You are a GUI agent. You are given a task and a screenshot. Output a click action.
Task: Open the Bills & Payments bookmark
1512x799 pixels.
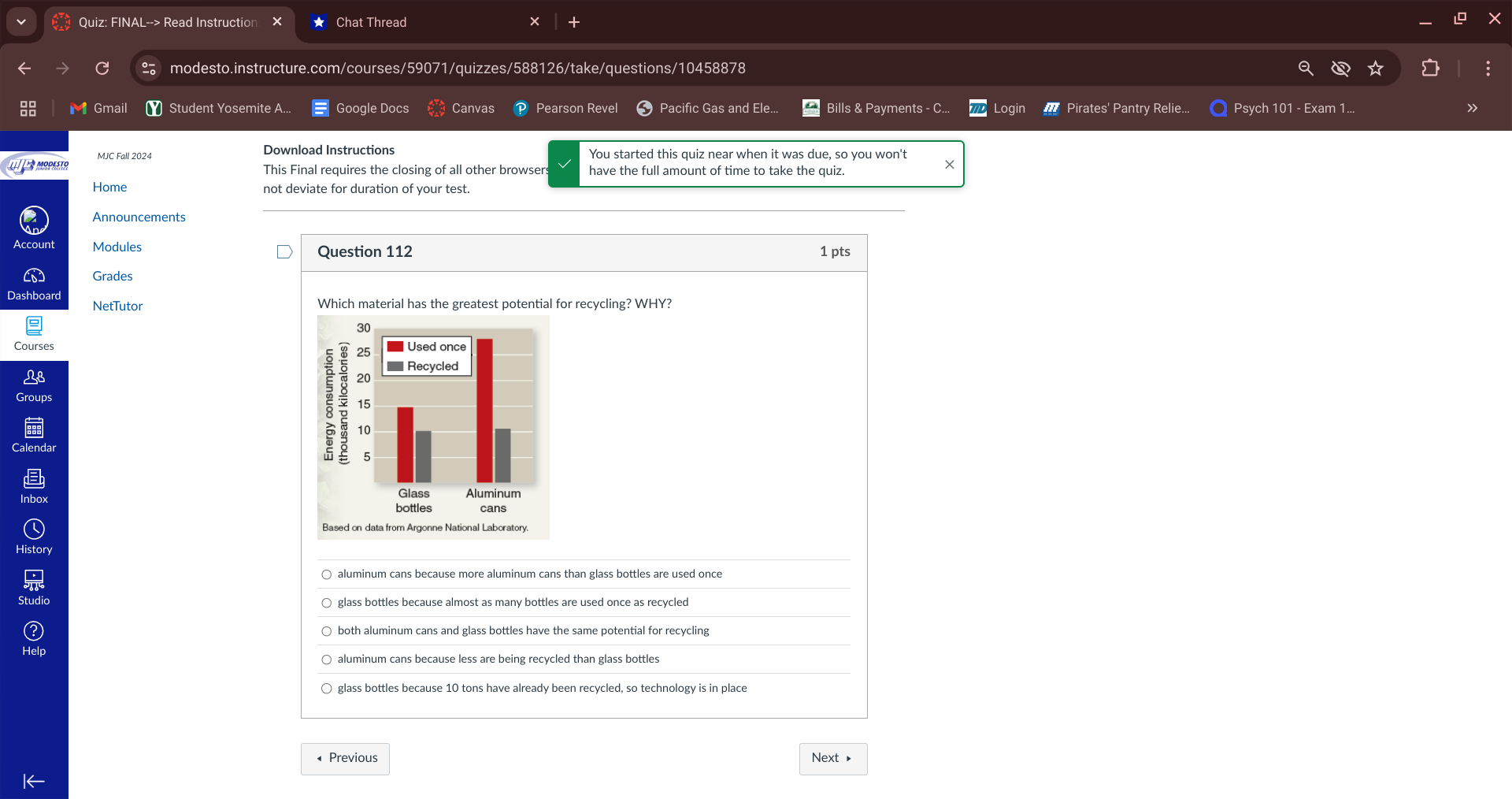[876, 109]
